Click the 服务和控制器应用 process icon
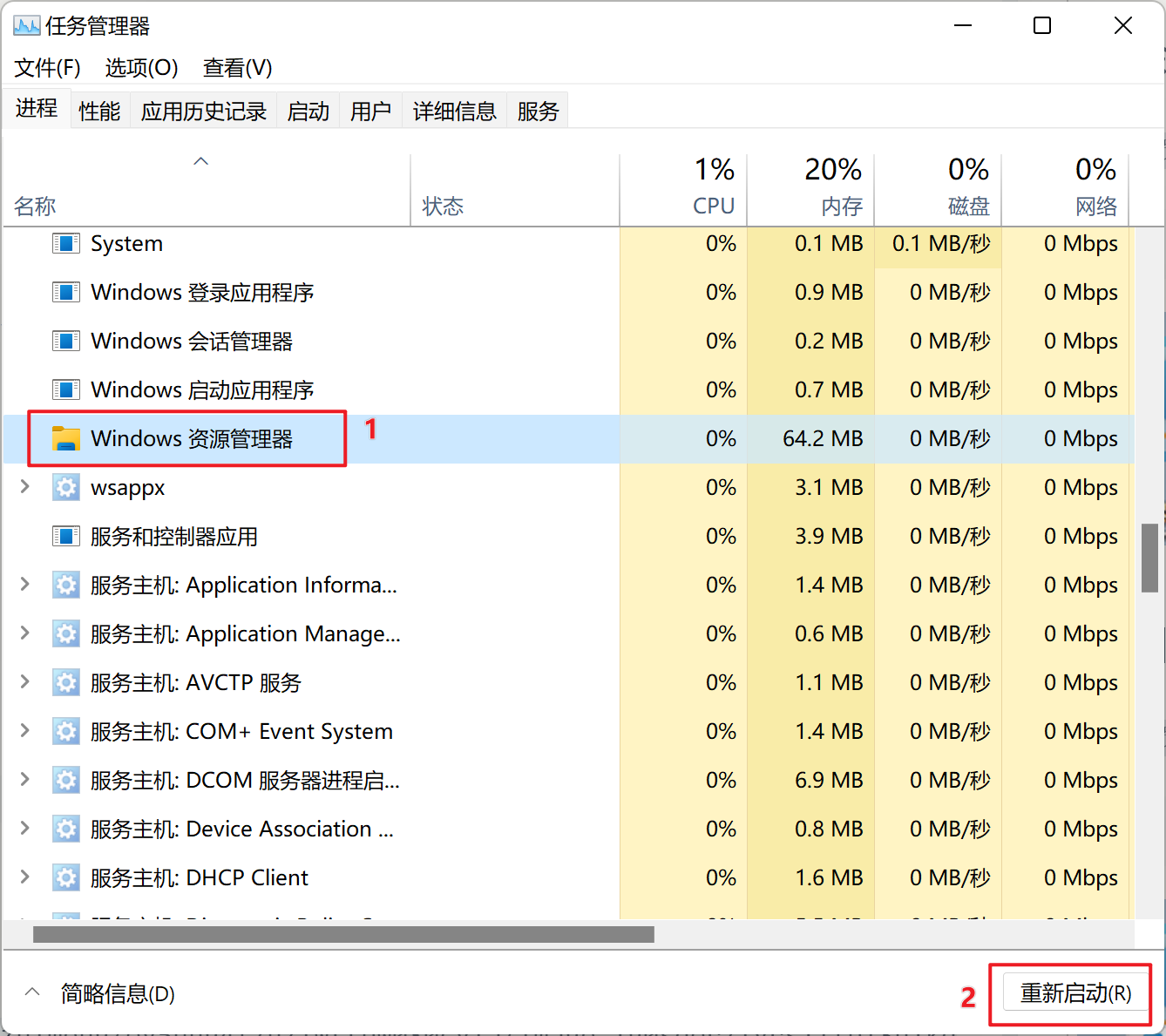The image size is (1166, 1036). [66, 536]
